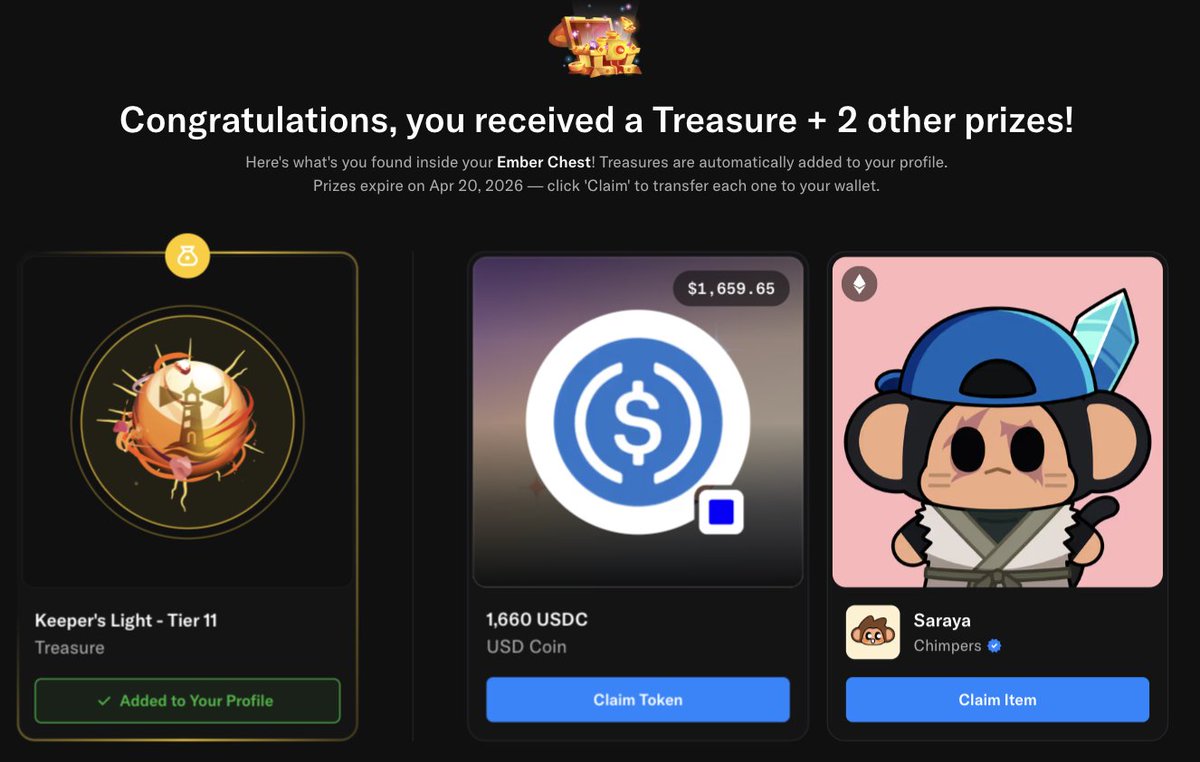Click the Chimpers collection avatar icon

(x=873, y=632)
